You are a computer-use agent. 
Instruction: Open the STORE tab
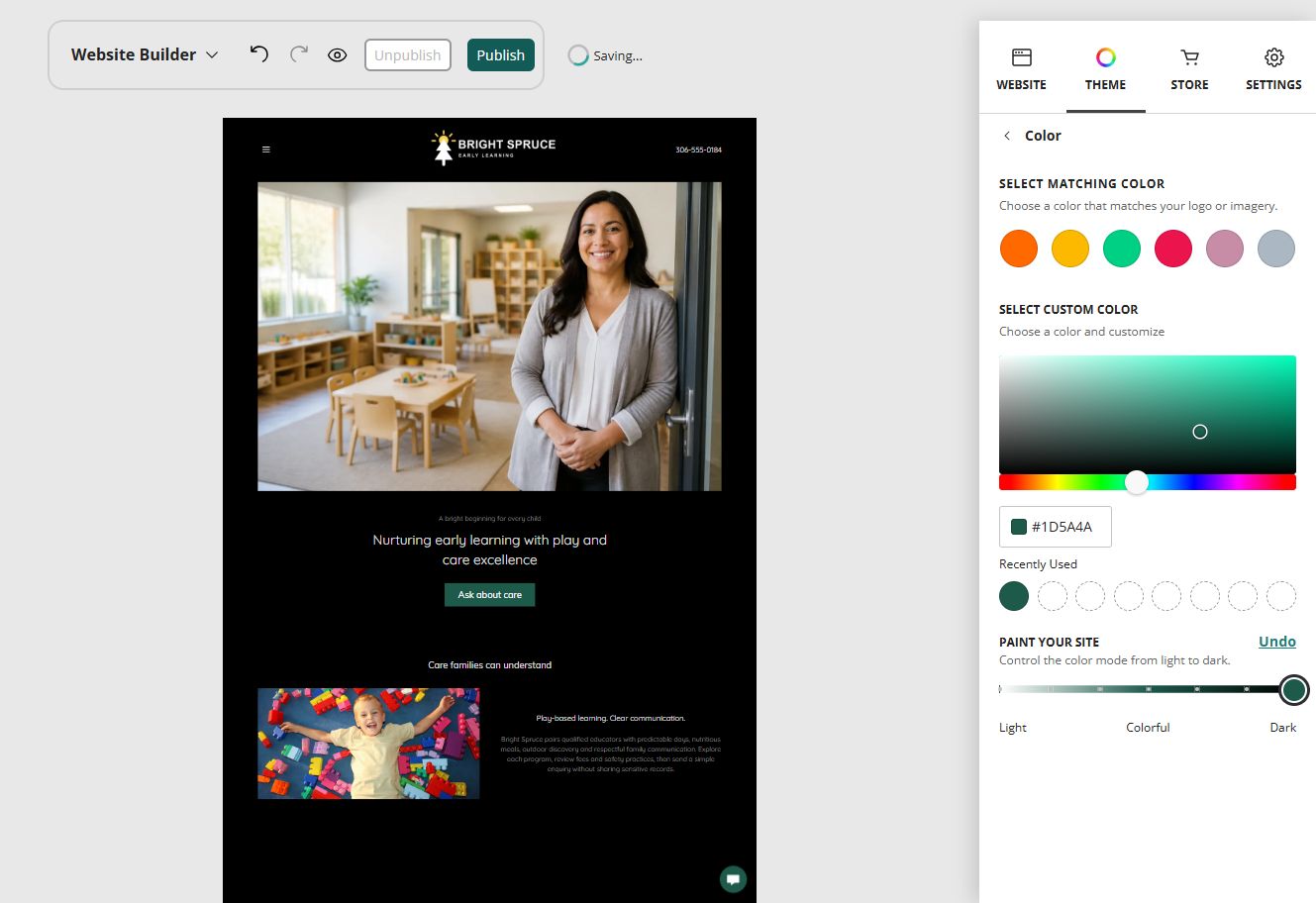1189,69
